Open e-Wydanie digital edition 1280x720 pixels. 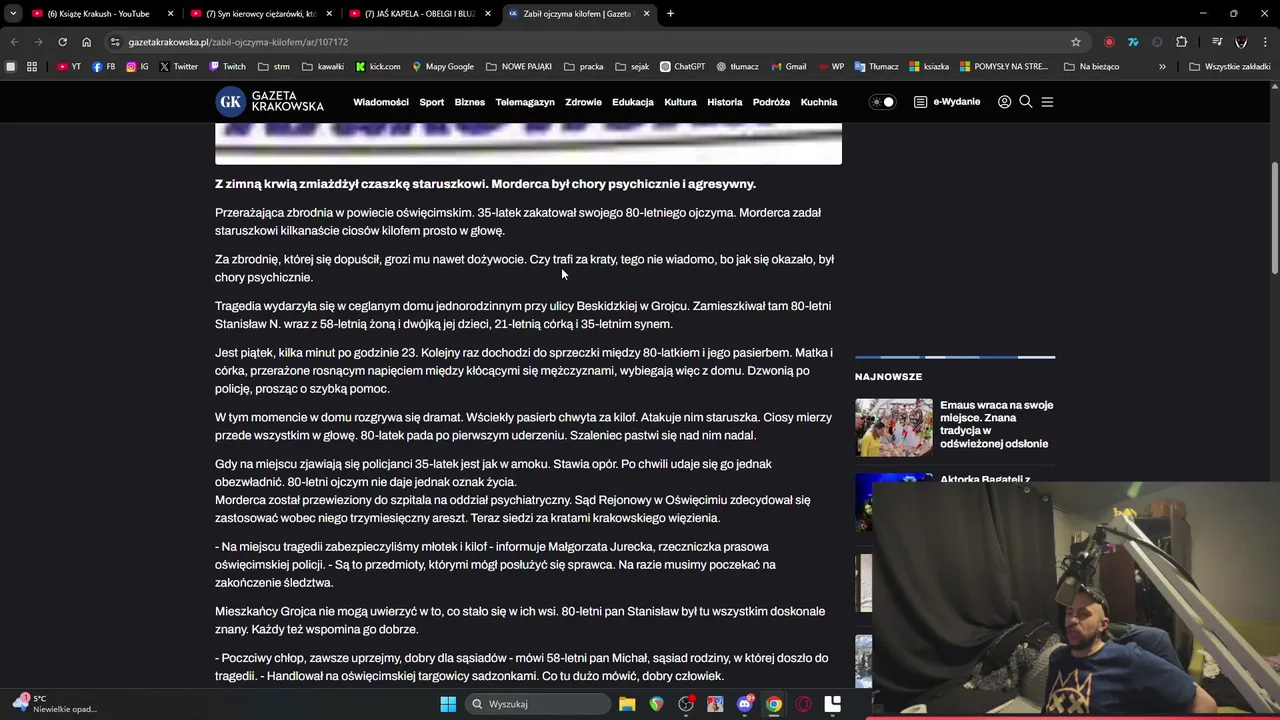pos(947,102)
